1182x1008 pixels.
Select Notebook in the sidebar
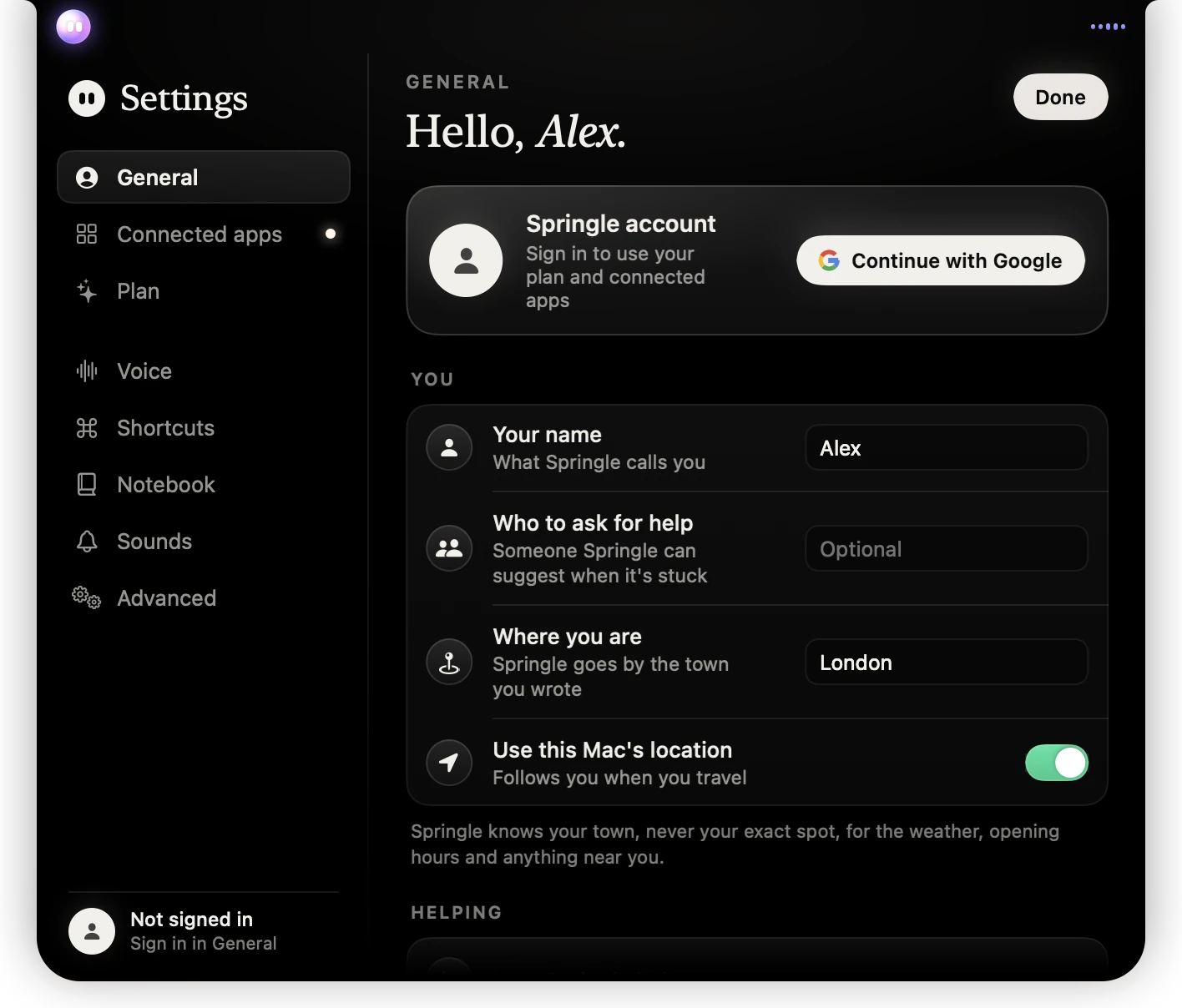point(204,485)
